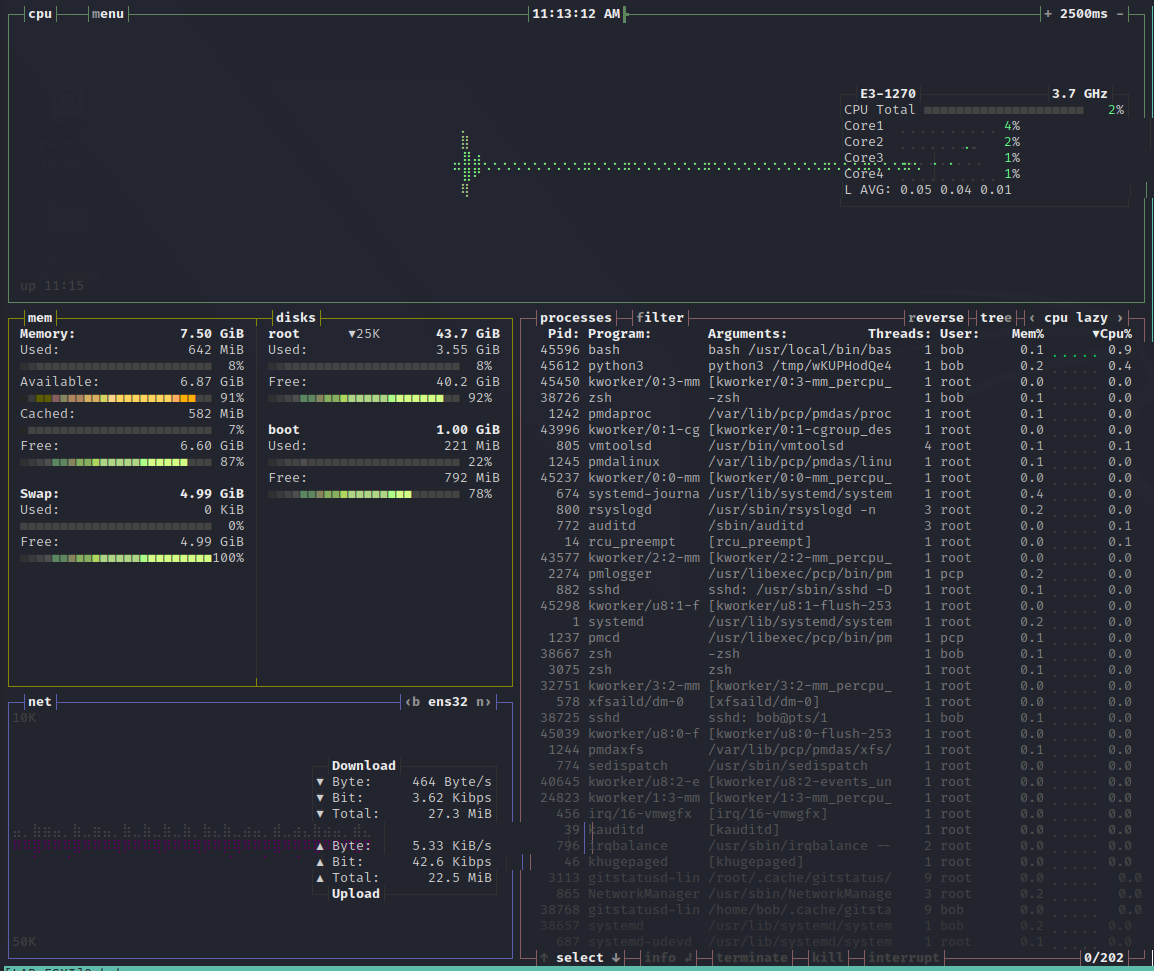Click the ens32 interface name
Viewport: 1154px width, 971px height.
(x=447, y=702)
